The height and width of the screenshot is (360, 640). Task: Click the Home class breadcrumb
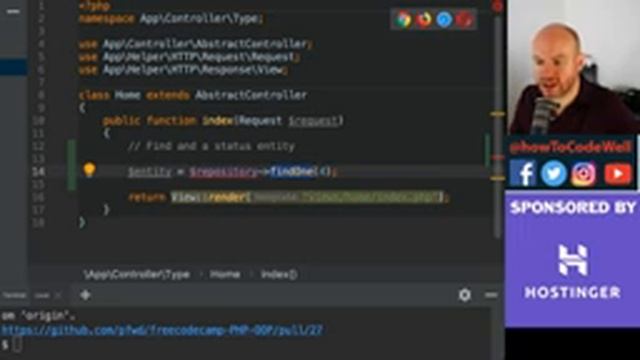pyautogui.click(x=225, y=274)
